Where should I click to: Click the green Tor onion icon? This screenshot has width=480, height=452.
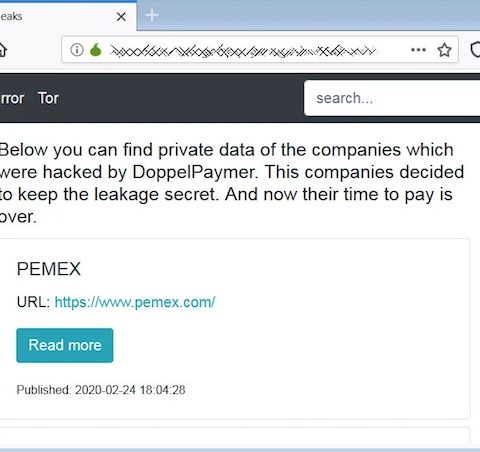pyautogui.click(x=96, y=50)
